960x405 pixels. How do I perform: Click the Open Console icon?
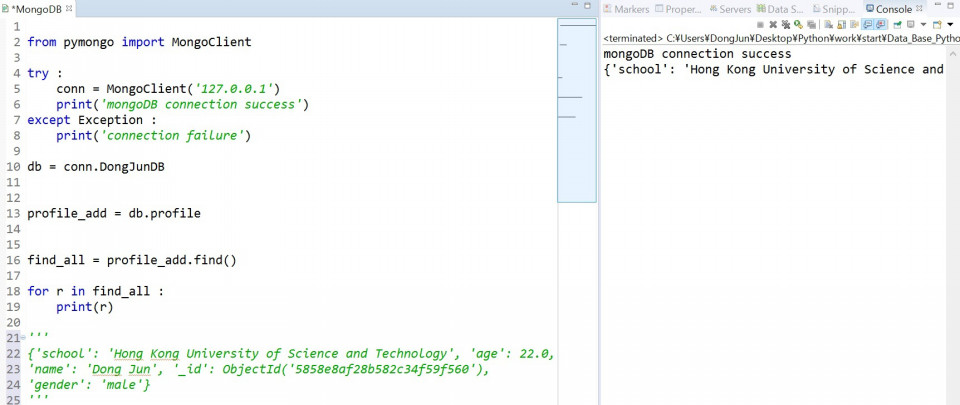(x=937, y=24)
